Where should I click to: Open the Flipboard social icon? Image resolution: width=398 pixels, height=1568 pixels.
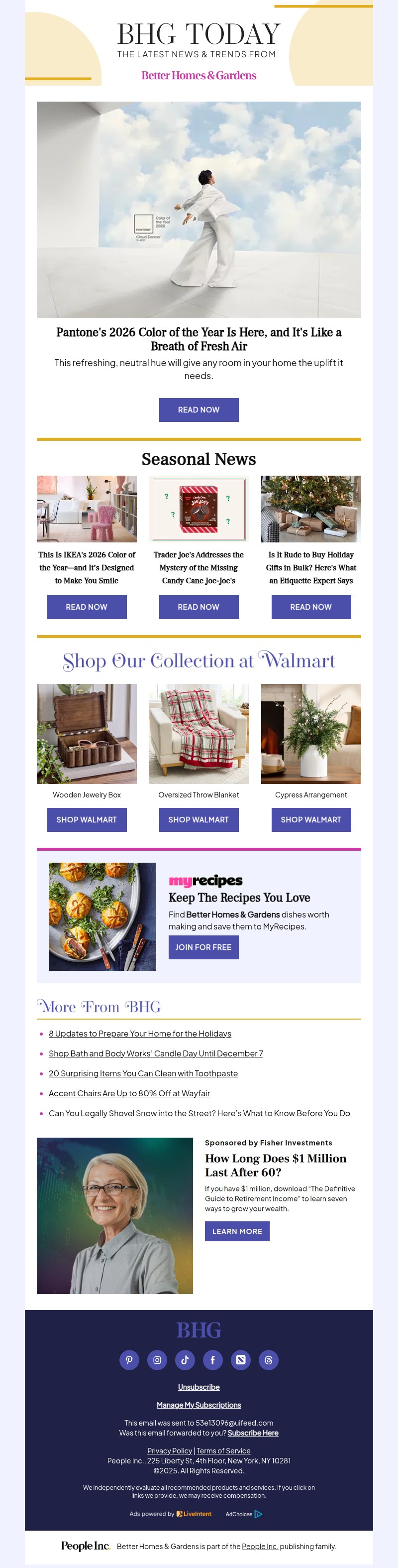[241, 1360]
